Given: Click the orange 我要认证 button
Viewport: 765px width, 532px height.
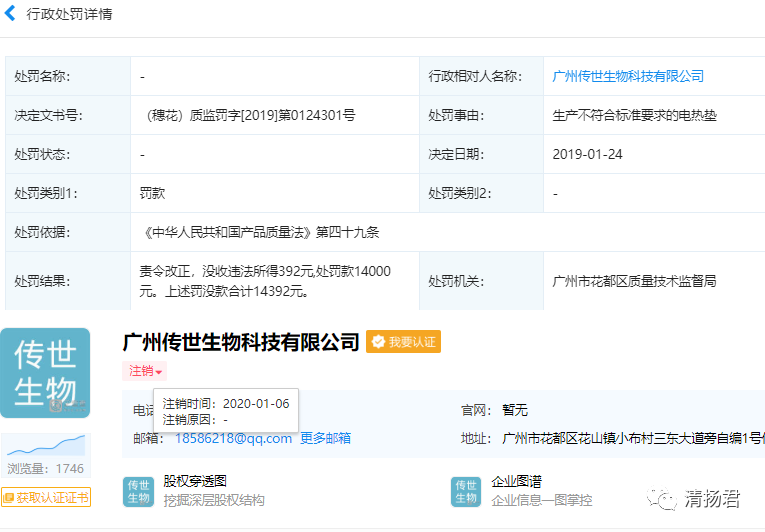Looking at the screenshot, I should coord(403,342).
